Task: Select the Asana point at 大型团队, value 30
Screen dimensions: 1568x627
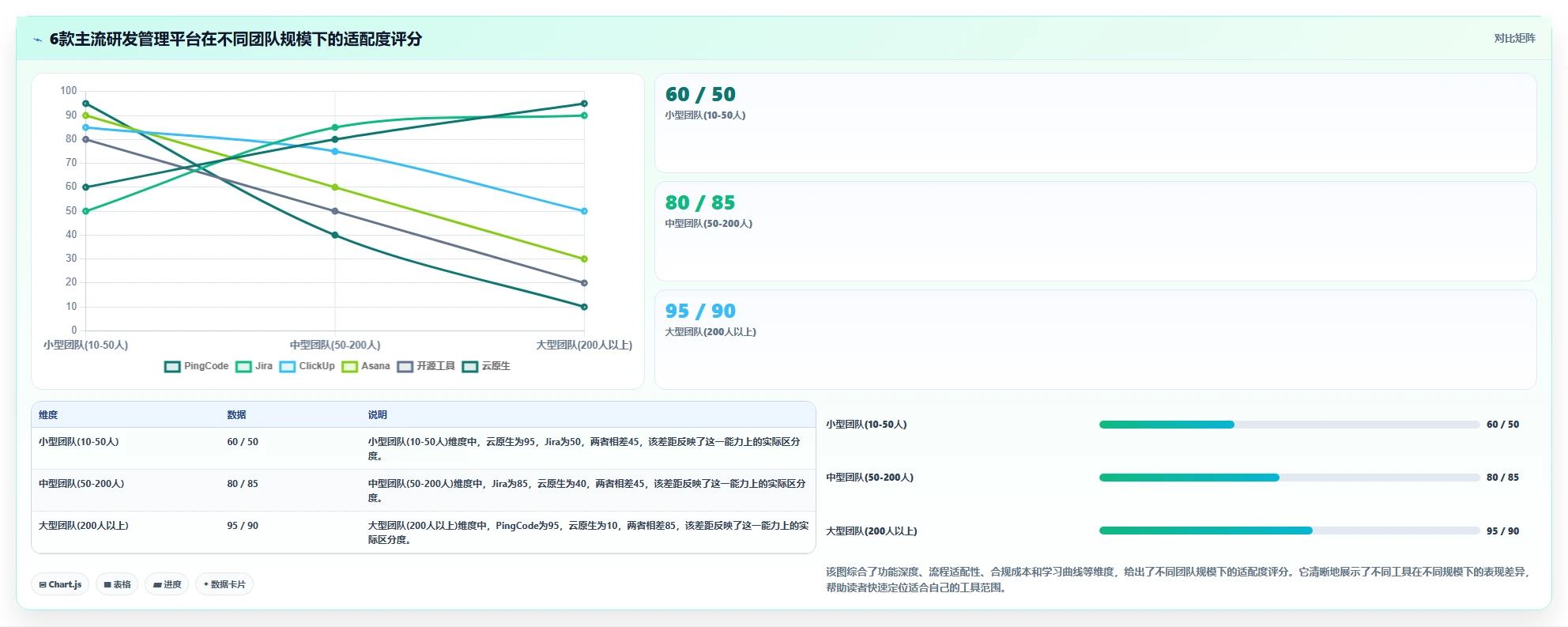Action: pyautogui.click(x=584, y=259)
